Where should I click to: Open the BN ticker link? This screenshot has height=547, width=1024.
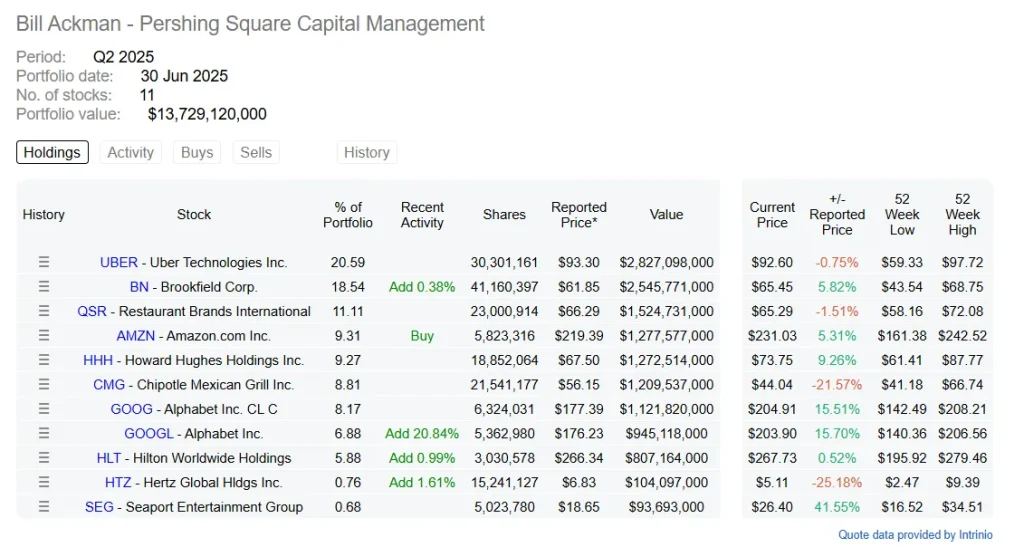(139, 287)
